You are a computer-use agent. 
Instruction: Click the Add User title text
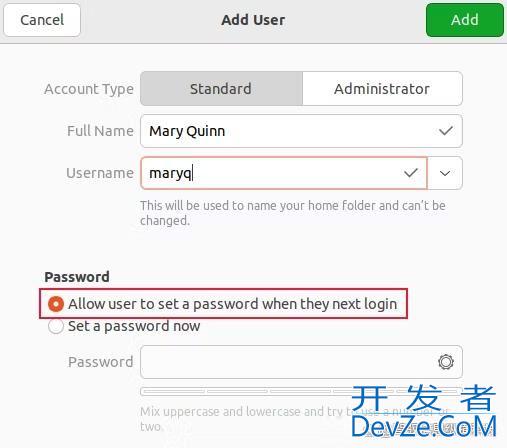(253, 20)
